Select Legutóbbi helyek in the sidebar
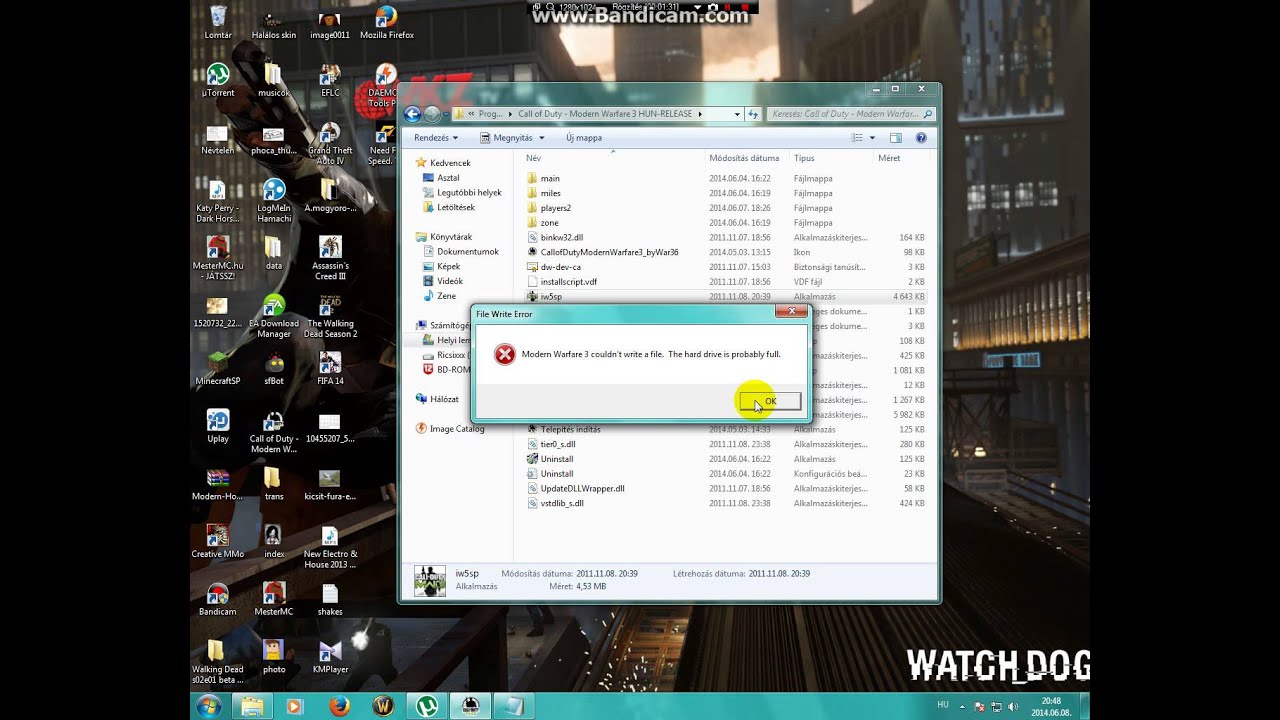1280x720 pixels. tap(468, 192)
